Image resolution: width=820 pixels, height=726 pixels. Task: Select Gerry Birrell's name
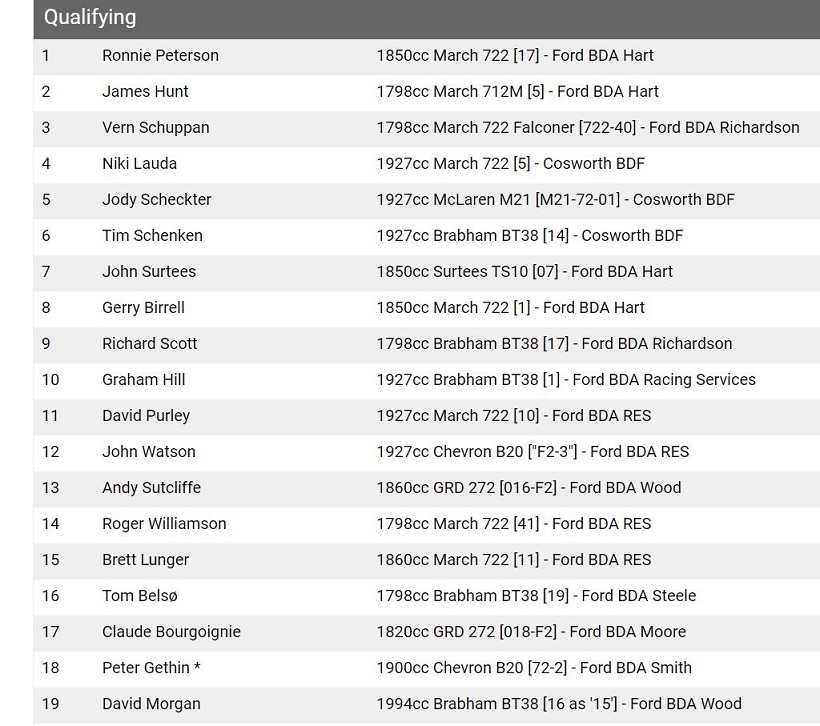tap(143, 308)
